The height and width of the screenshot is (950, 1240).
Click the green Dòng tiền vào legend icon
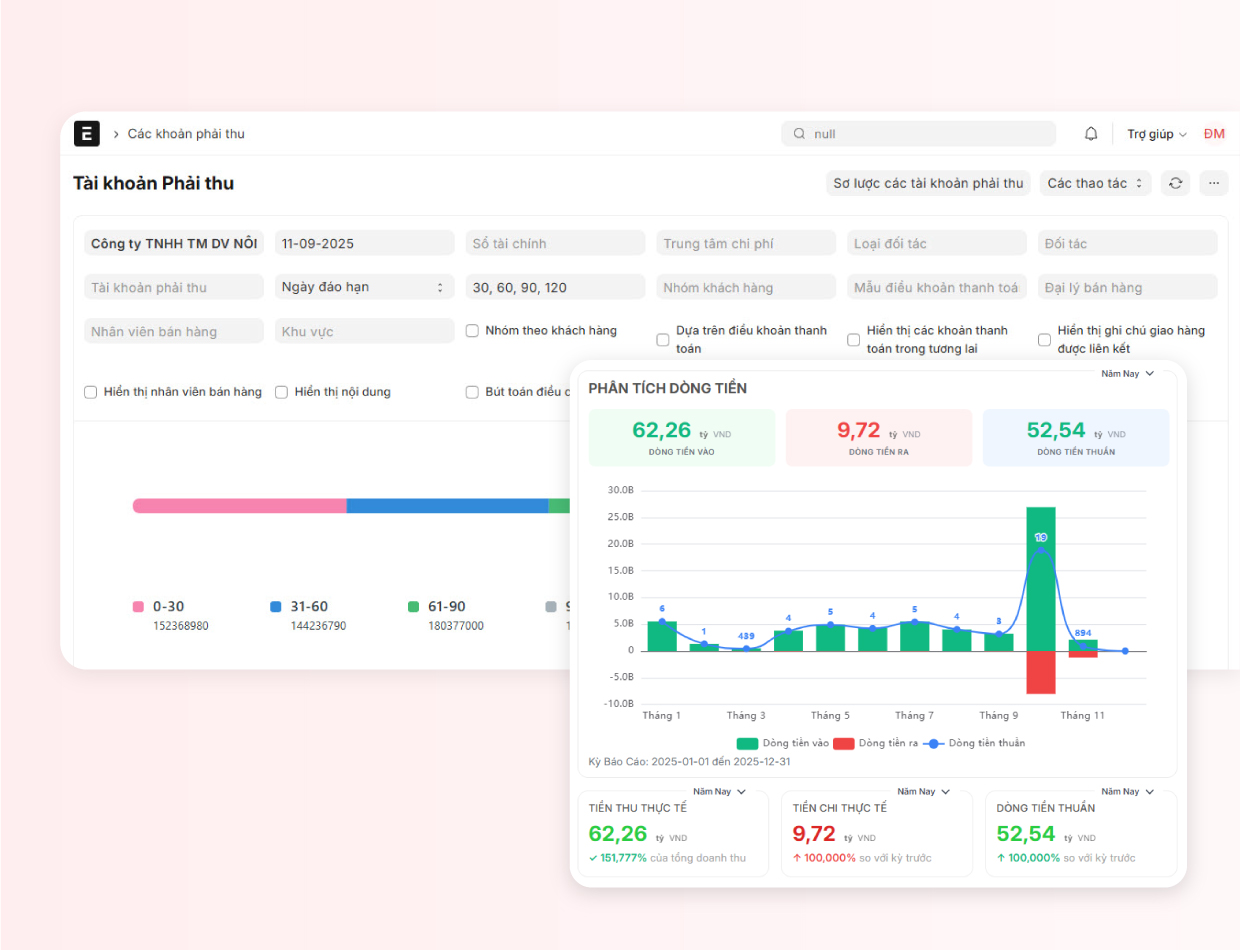[747, 744]
